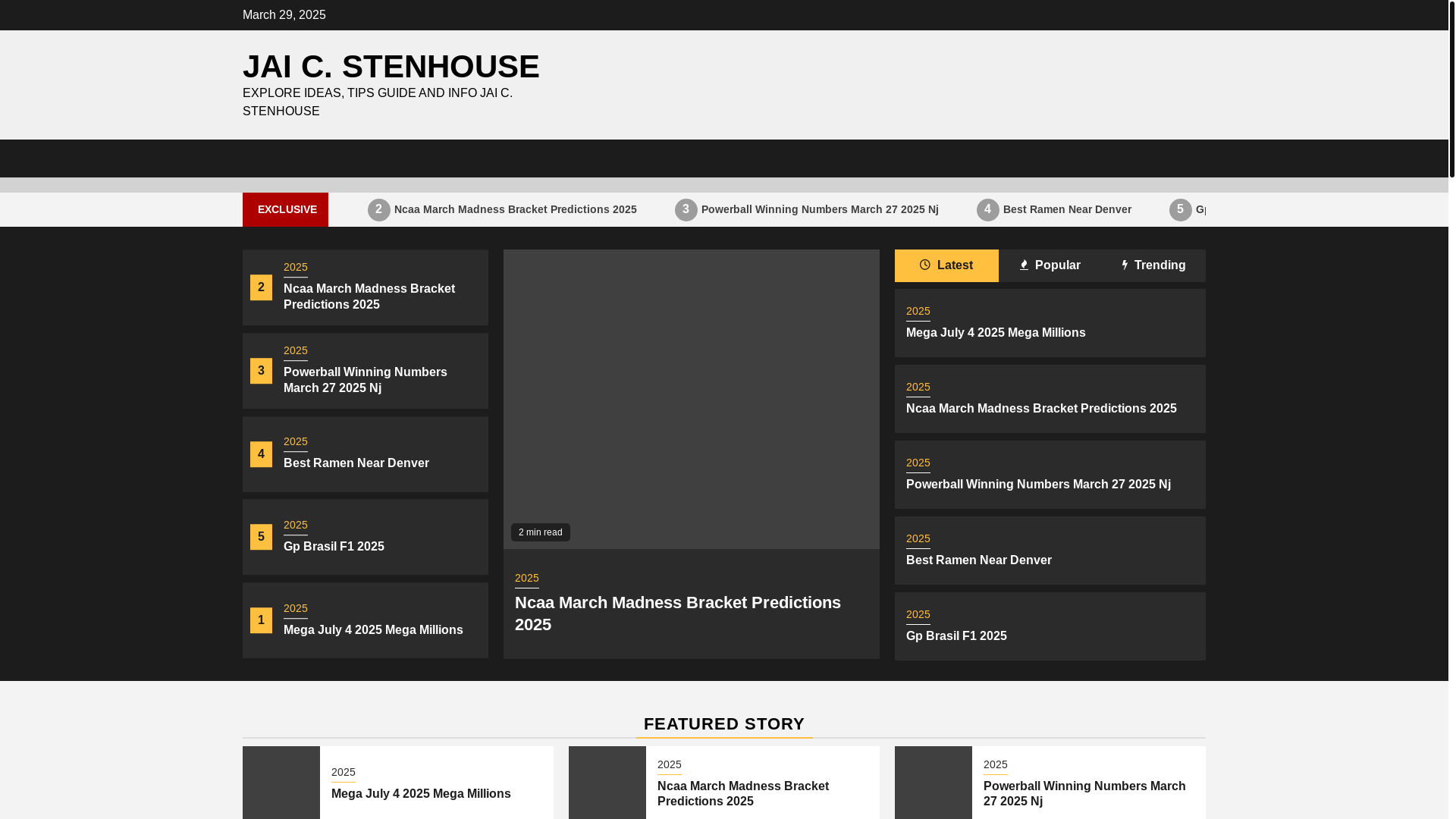Click Featured Story thumbnail for Powerball Winning Numbers
Screen dimensions: 1456x819
coord(934,783)
